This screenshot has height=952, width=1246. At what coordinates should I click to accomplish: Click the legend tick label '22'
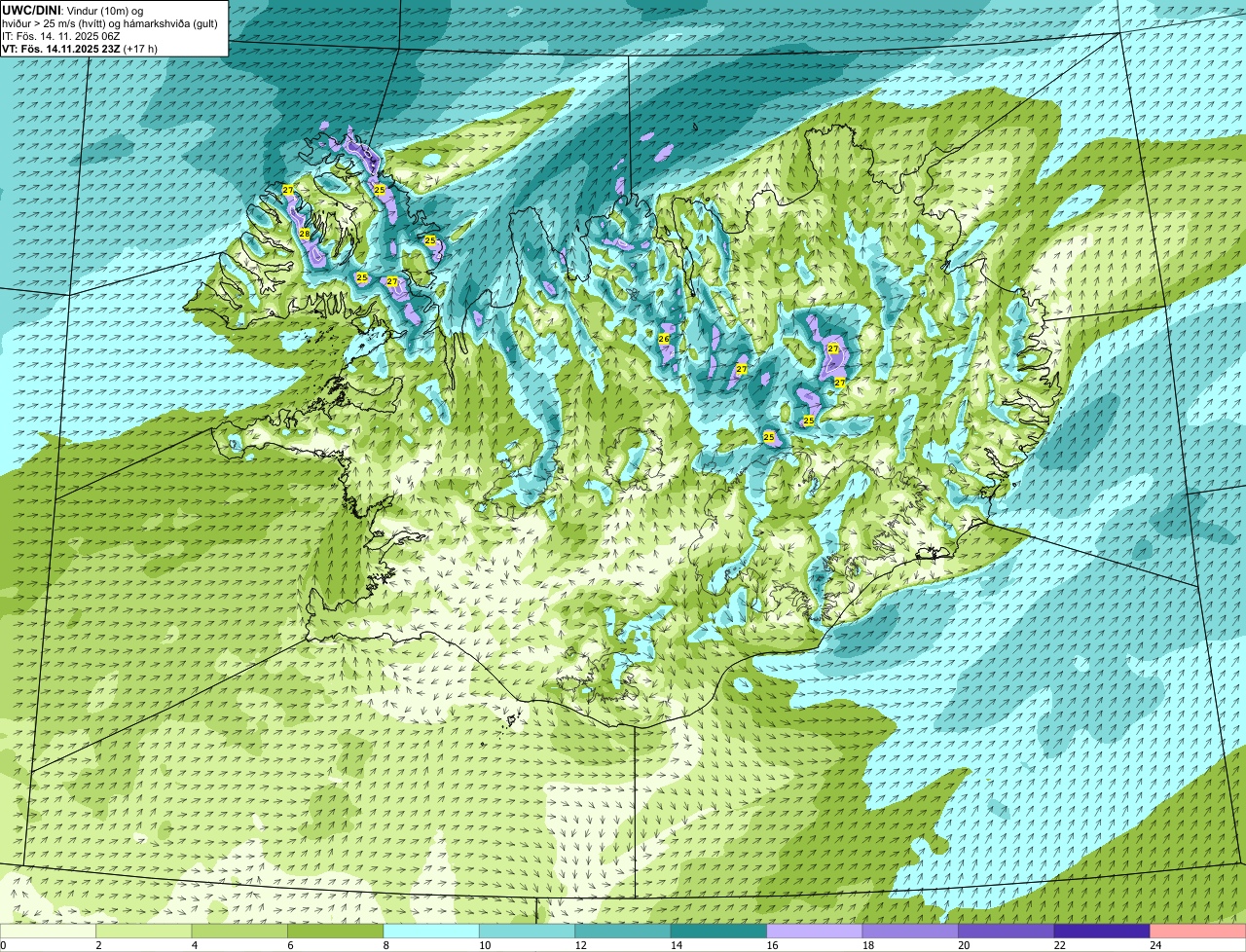[x=1059, y=944]
